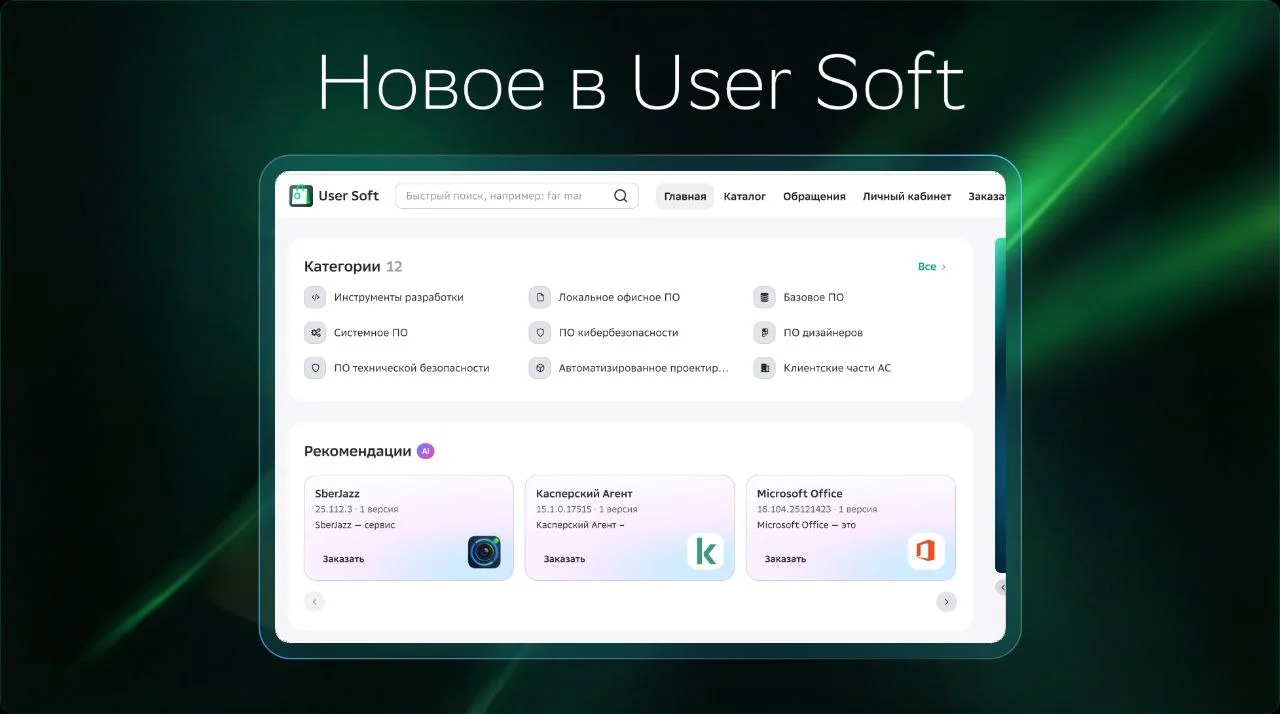Select ПО кибербезопасности category label
The height and width of the screenshot is (714, 1280).
619,332
